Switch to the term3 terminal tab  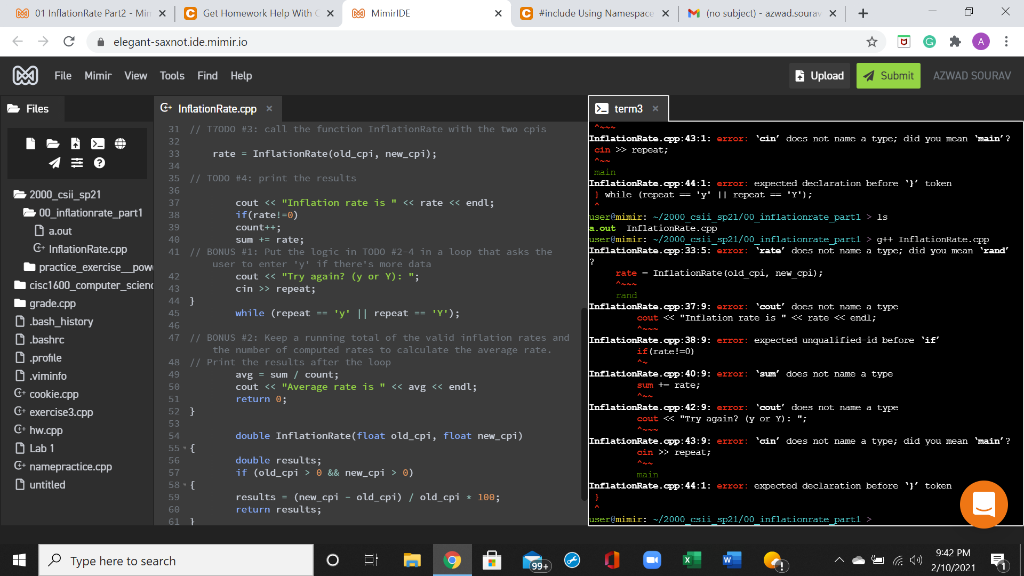pos(625,109)
